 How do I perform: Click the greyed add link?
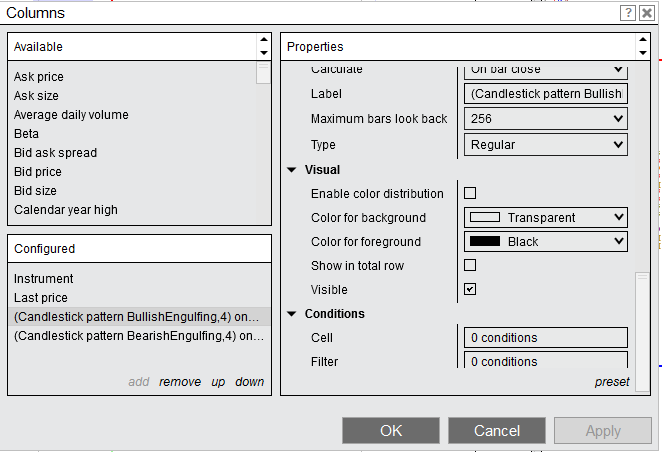[139, 382]
